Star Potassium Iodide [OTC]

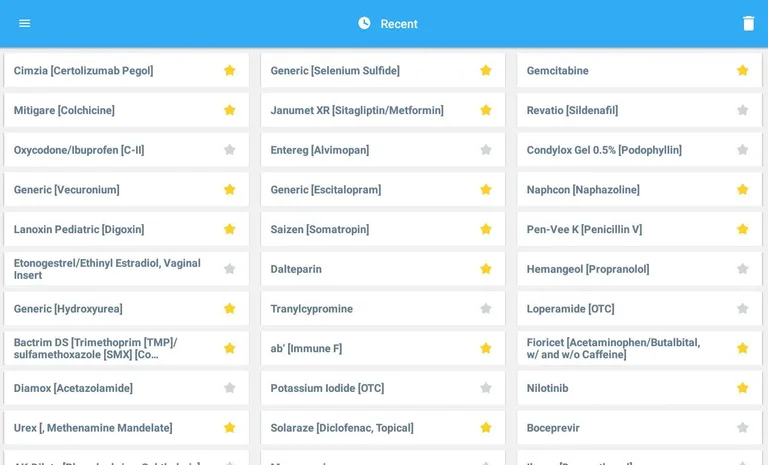[x=485, y=388]
